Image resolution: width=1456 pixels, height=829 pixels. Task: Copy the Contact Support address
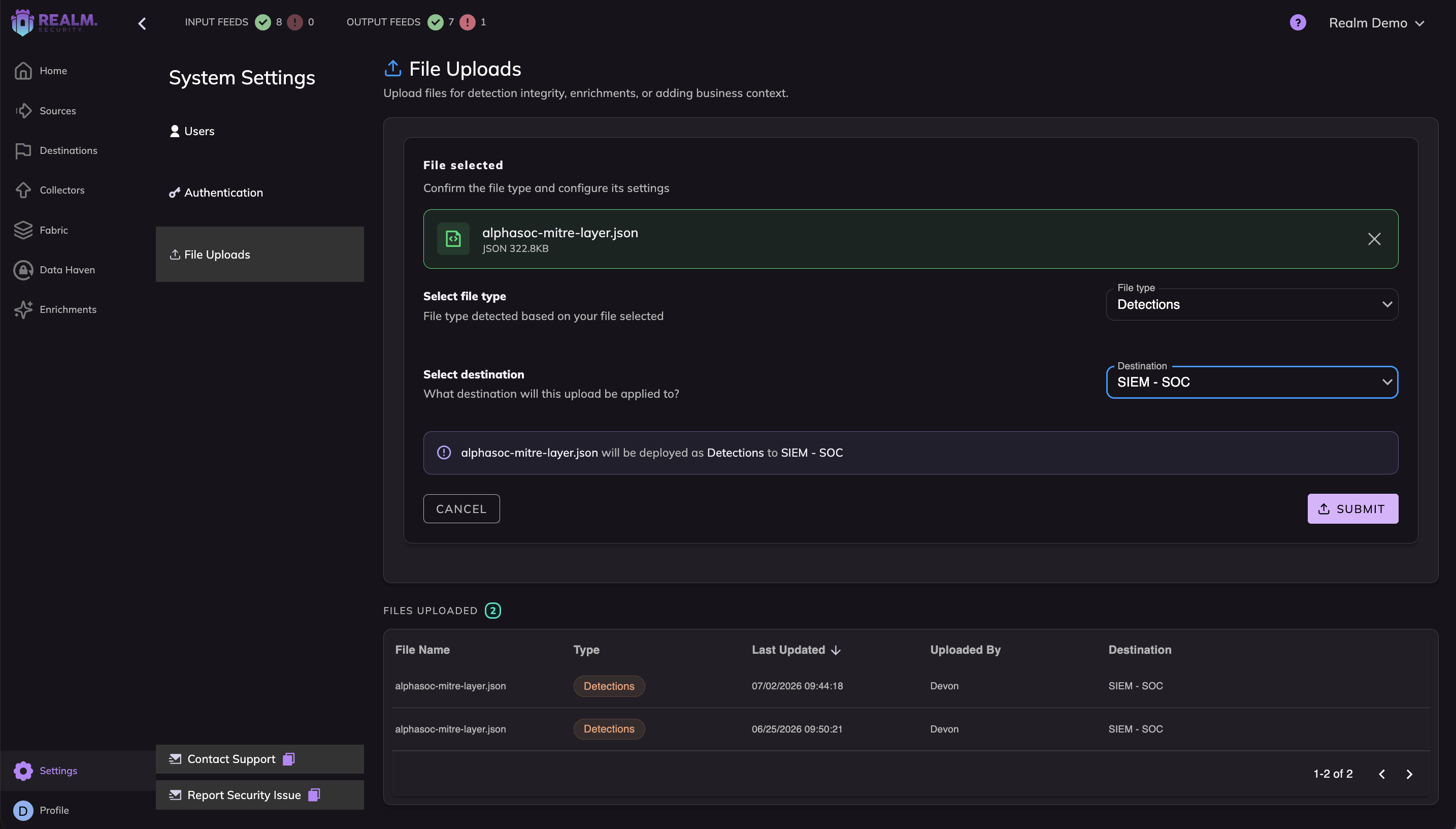click(x=289, y=759)
